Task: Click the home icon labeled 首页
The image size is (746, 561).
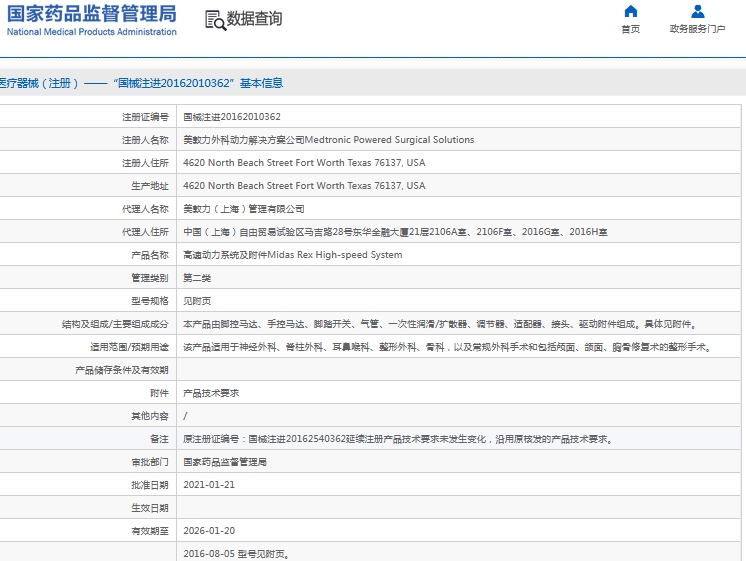Action: (630, 11)
